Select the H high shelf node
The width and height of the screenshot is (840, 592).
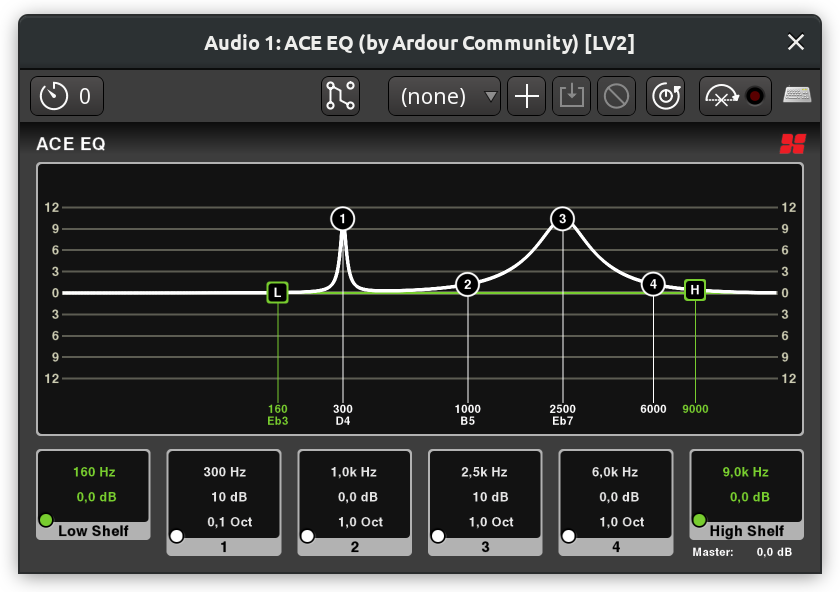695,290
